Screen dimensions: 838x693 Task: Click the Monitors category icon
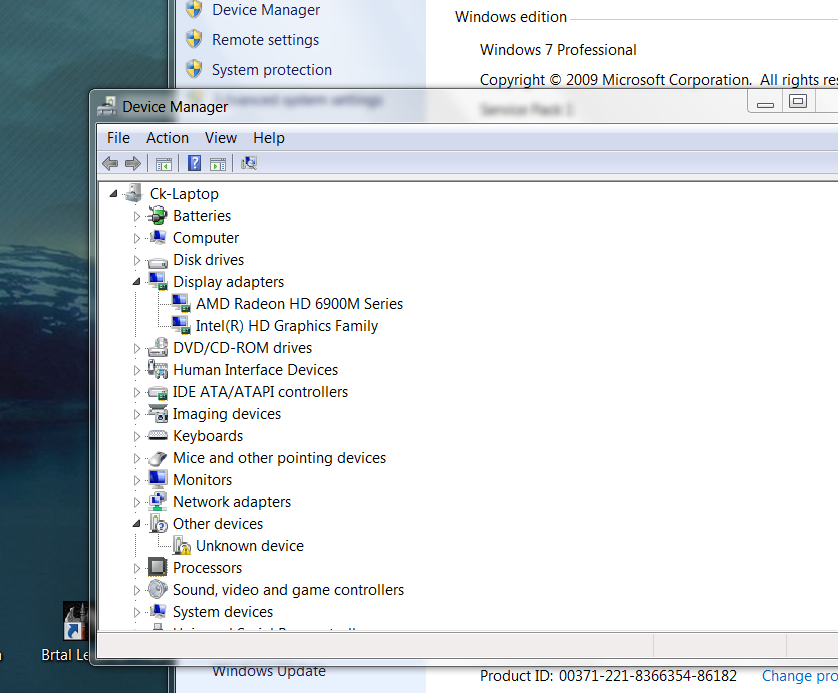pyautogui.click(x=158, y=479)
